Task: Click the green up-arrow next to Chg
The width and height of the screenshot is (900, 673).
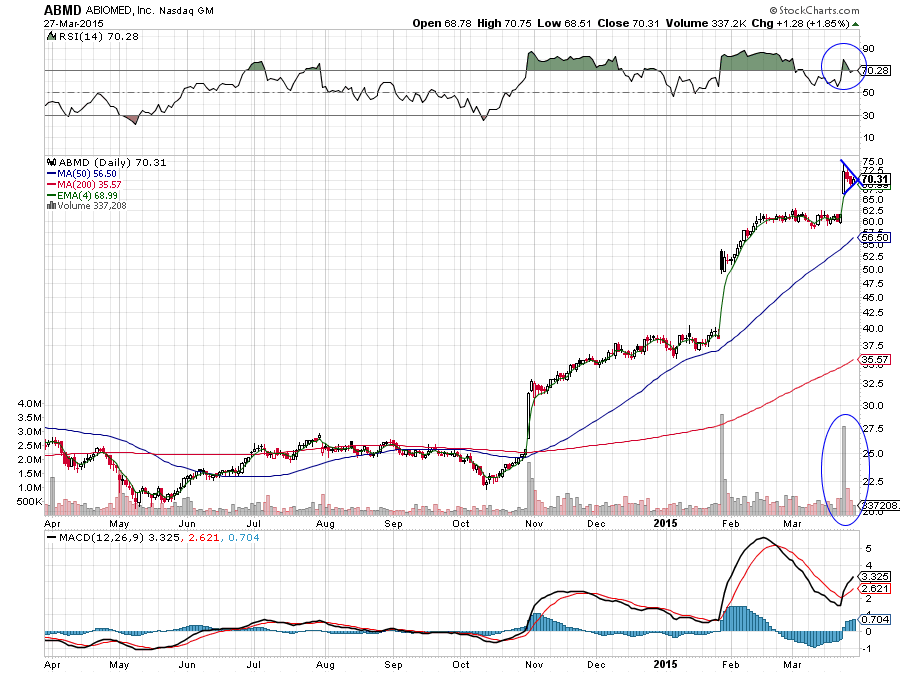Action: [856, 24]
